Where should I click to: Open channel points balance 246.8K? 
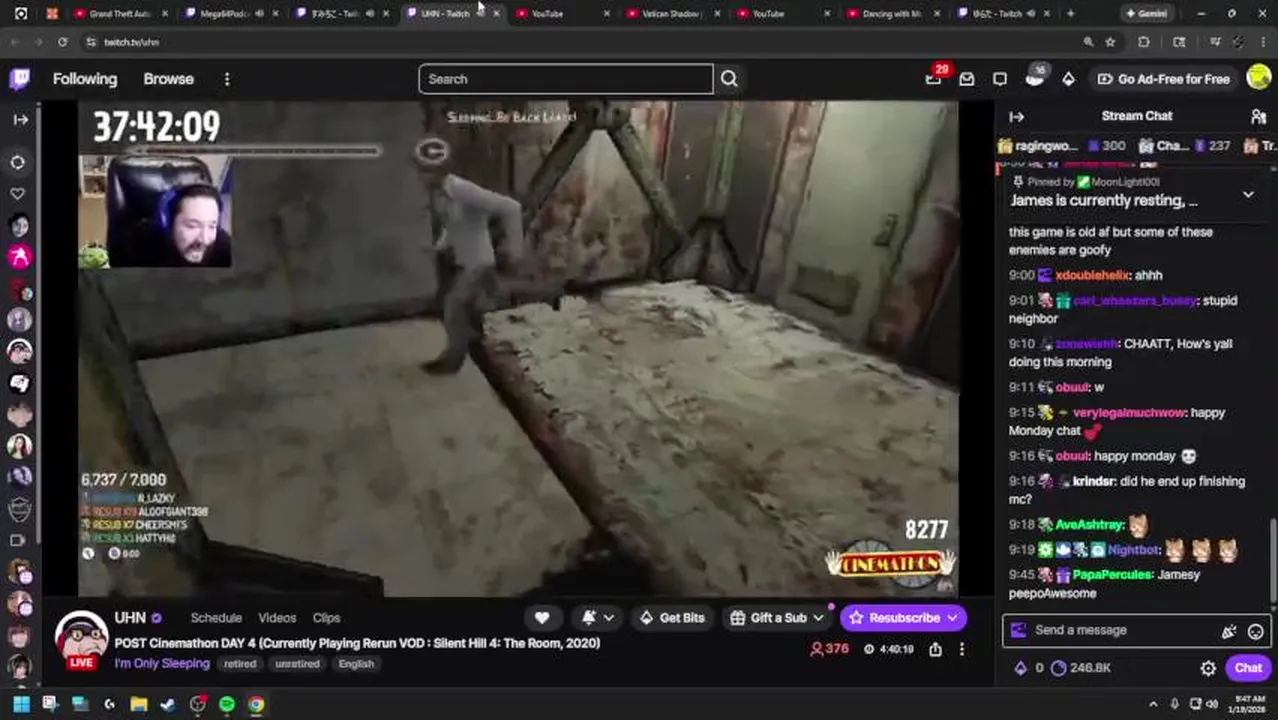(1081, 668)
